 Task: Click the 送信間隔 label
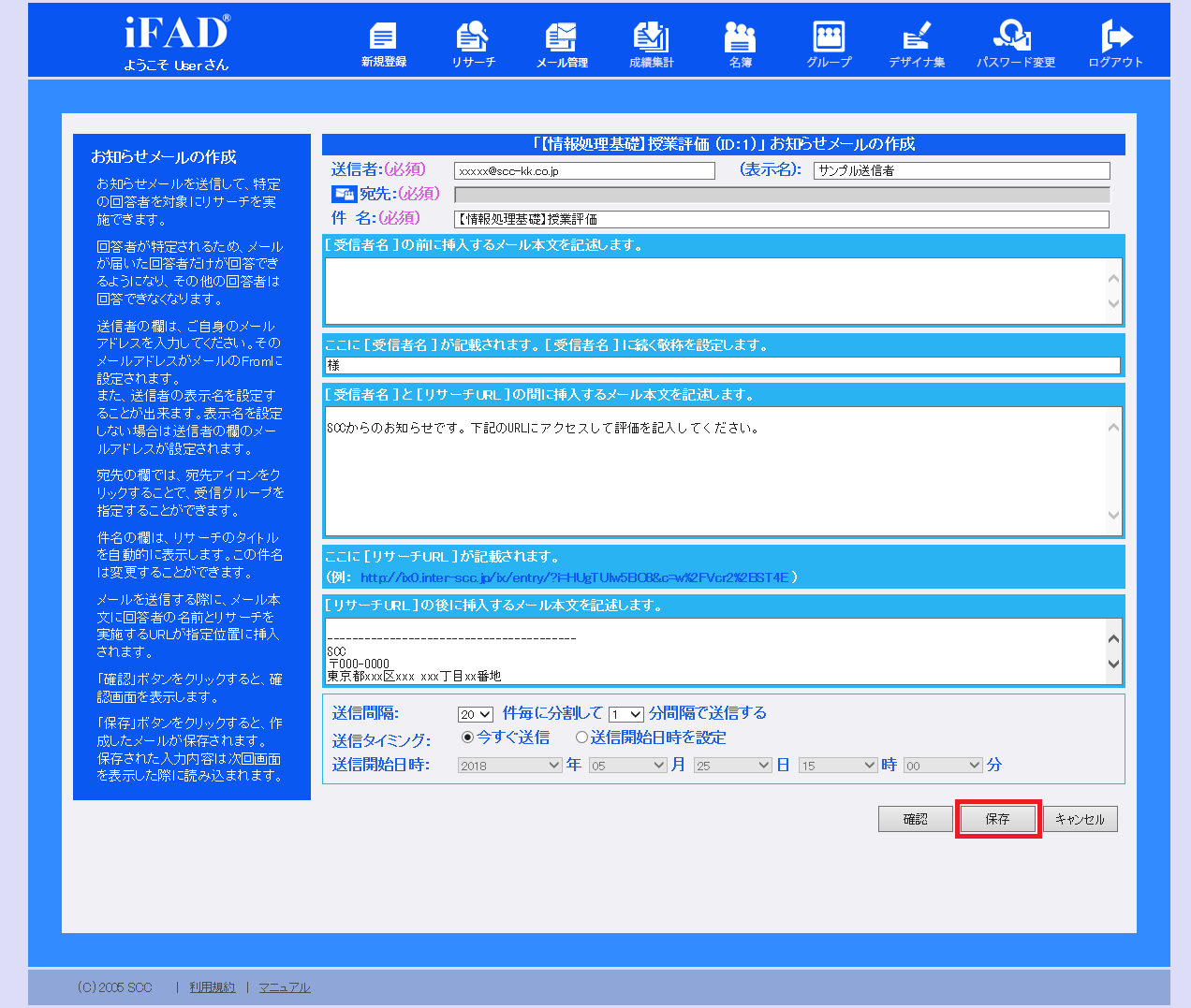(365, 714)
